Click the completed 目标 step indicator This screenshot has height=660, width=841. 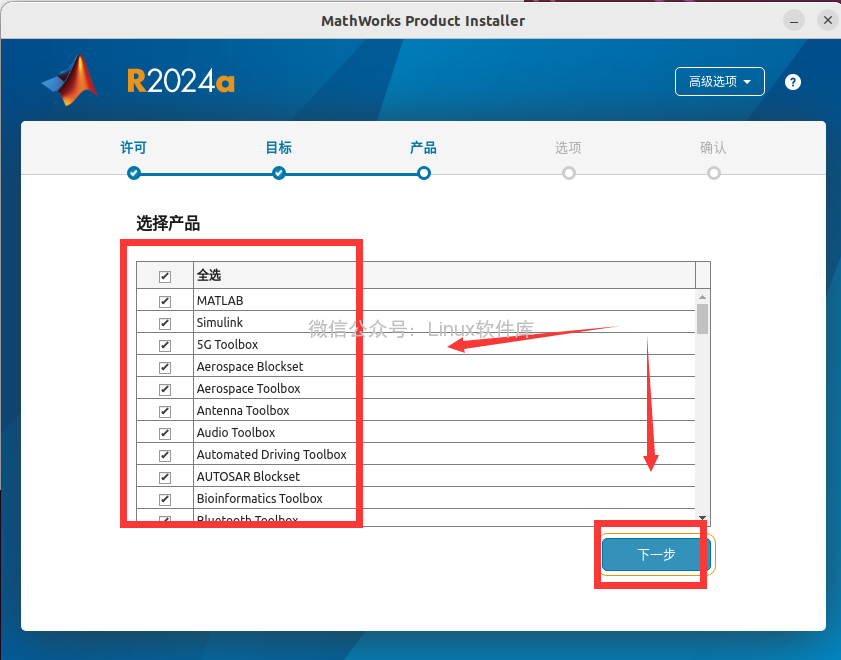pos(278,172)
